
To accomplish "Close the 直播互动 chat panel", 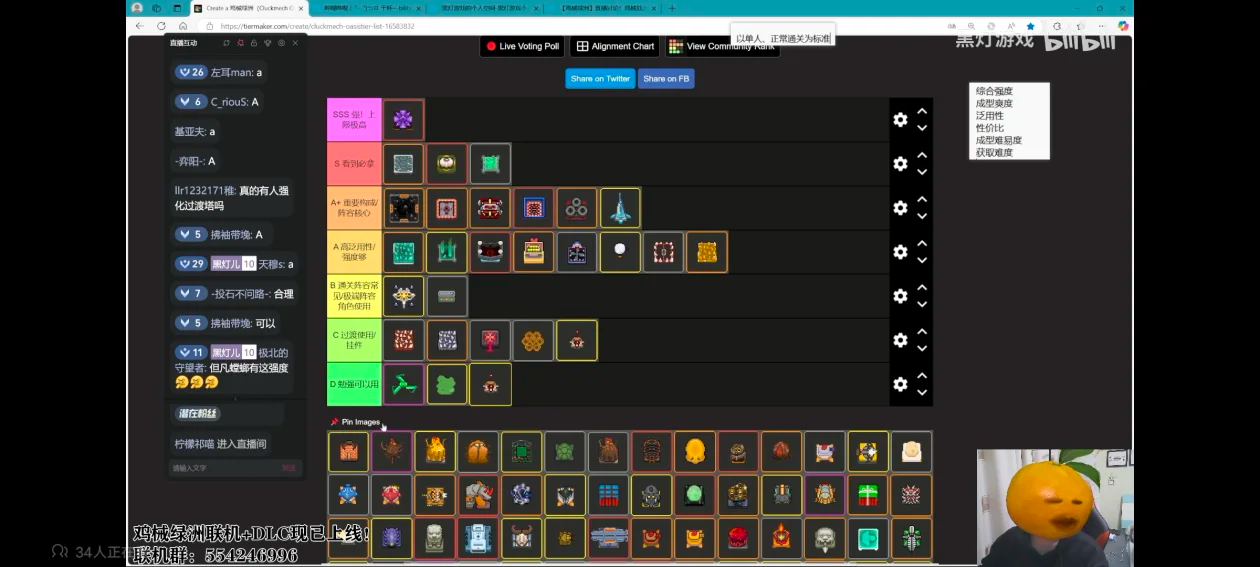I will click(x=295, y=43).
